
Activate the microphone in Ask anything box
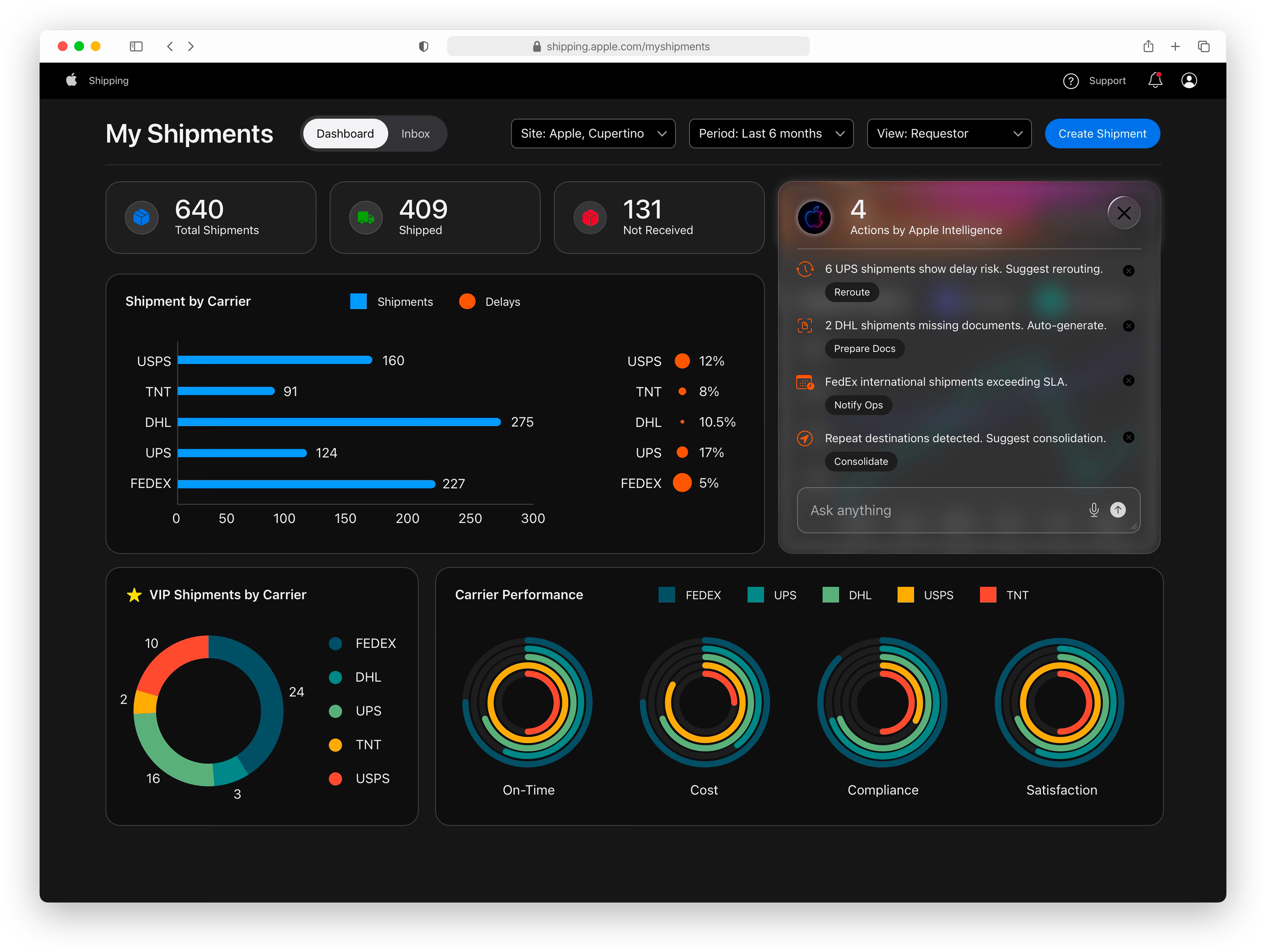click(x=1094, y=510)
